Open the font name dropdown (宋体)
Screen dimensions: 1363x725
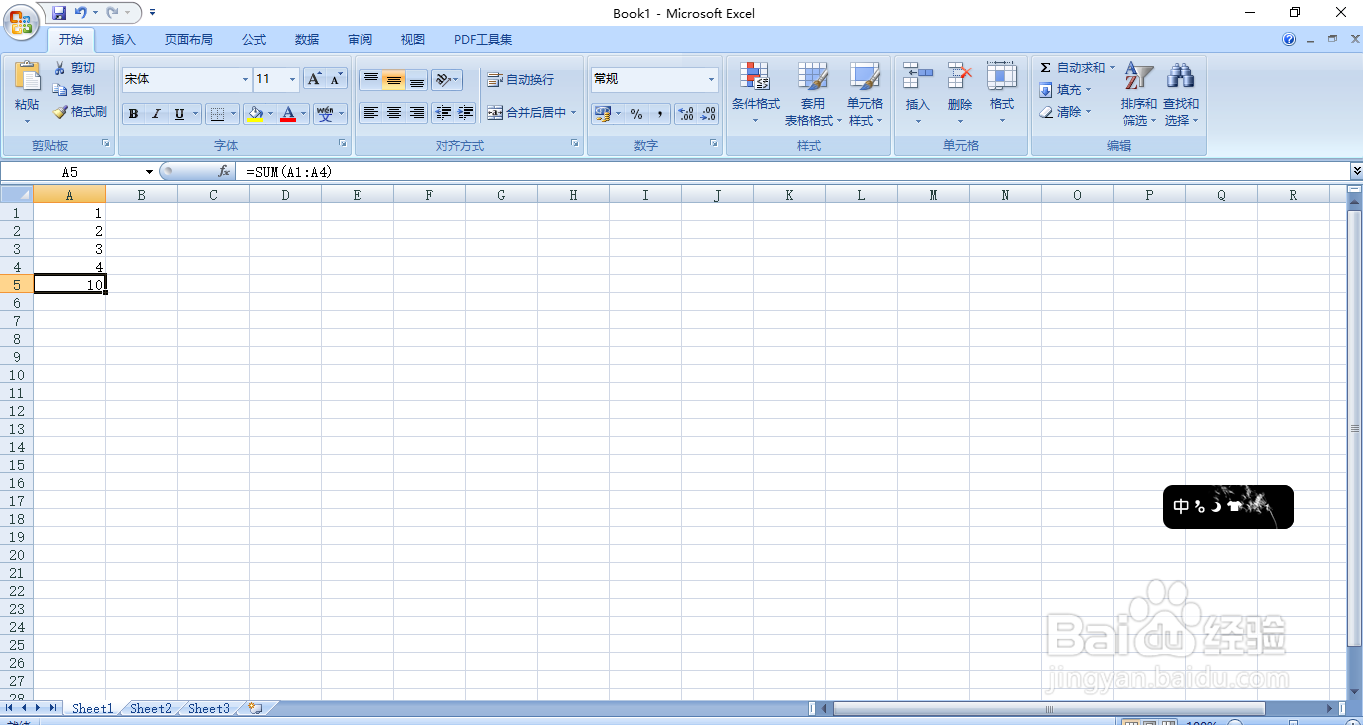point(245,79)
